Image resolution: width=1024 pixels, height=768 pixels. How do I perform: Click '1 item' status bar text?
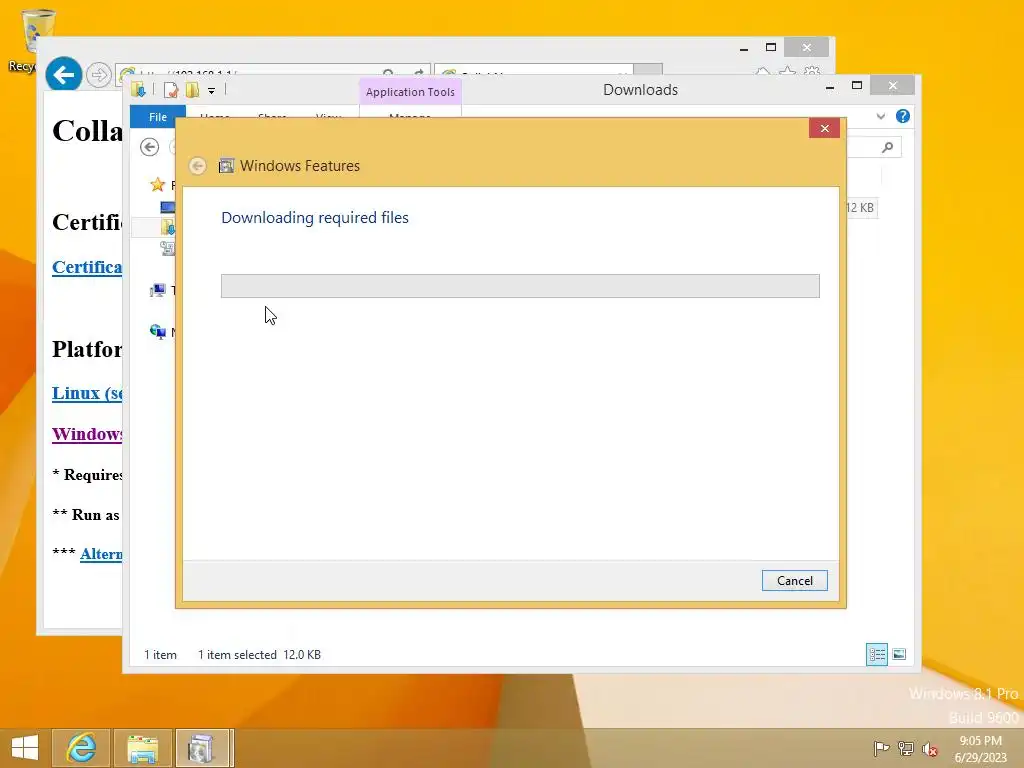pos(160,654)
